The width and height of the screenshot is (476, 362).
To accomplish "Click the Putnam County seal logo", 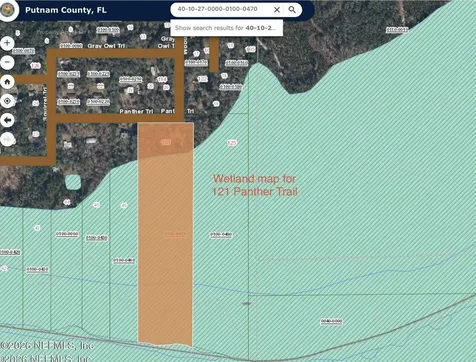I will pyautogui.click(x=7, y=10).
